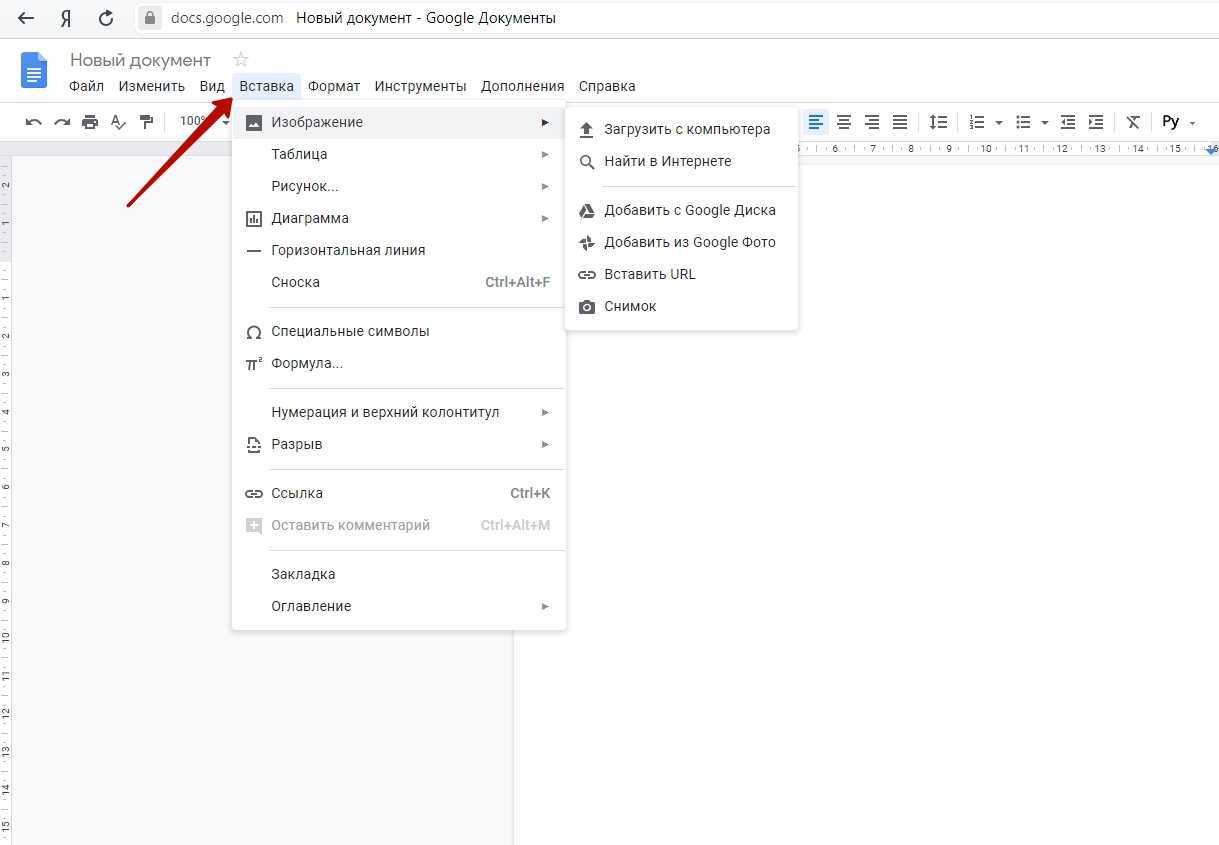This screenshot has height=845, width=1219.
Task: Open the Google Docs home icon
Action: [x=34, y=71]
